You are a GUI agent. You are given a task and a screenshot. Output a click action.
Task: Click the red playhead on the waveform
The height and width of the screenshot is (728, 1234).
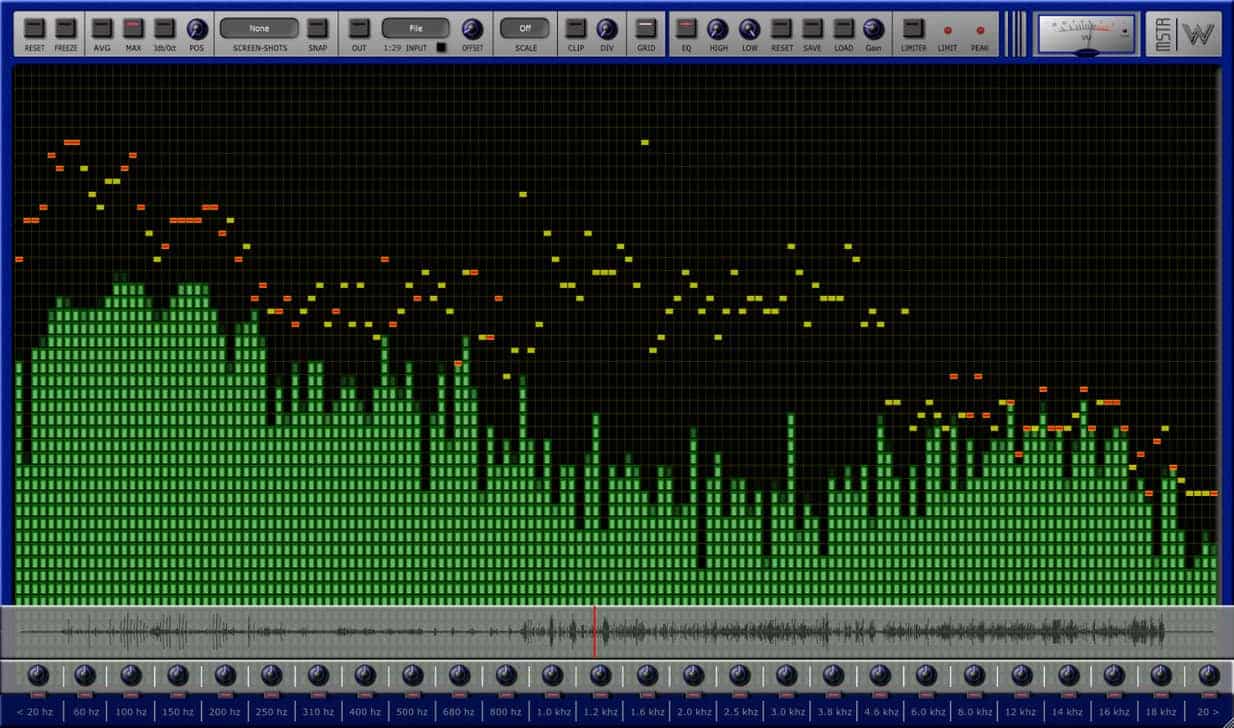coord(594,631)
